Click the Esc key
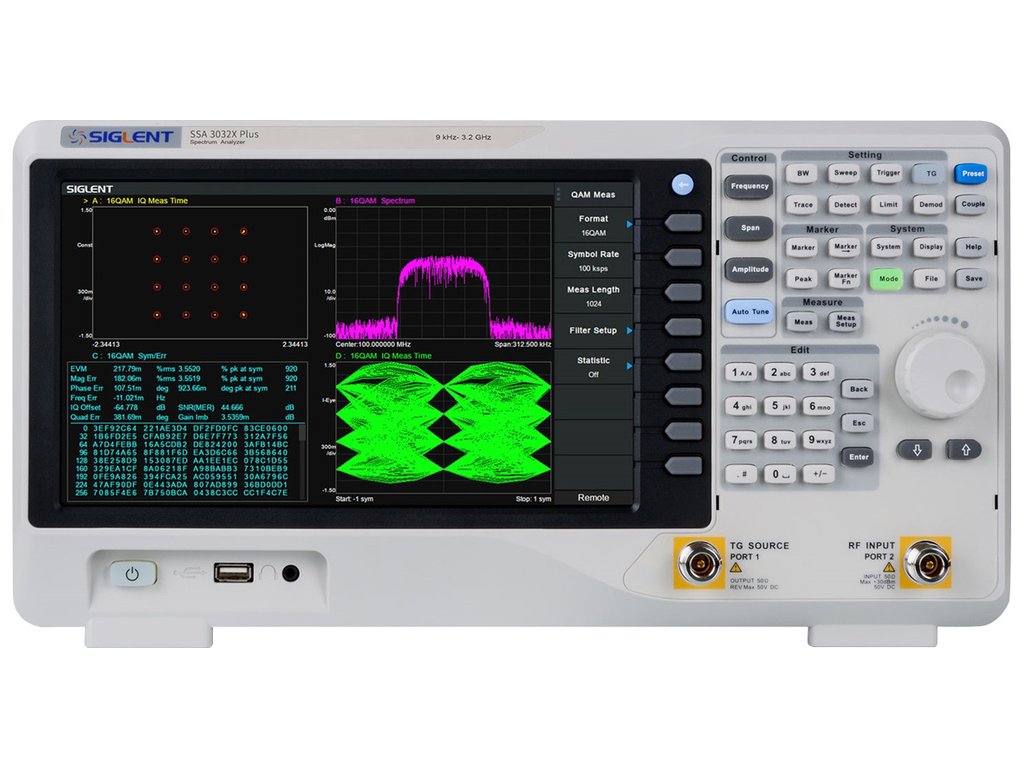 click(858, 423)
